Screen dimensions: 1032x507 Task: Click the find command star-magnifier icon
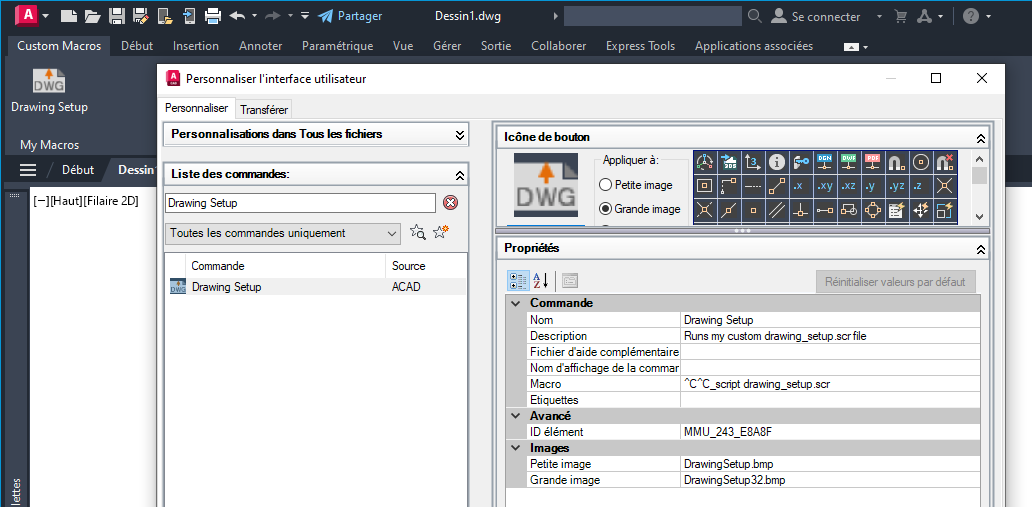coord(418,232)
